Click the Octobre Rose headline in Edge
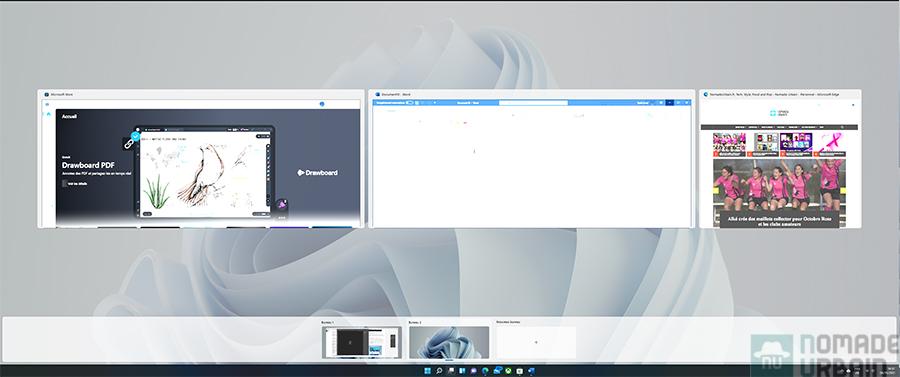 point(780,221)
